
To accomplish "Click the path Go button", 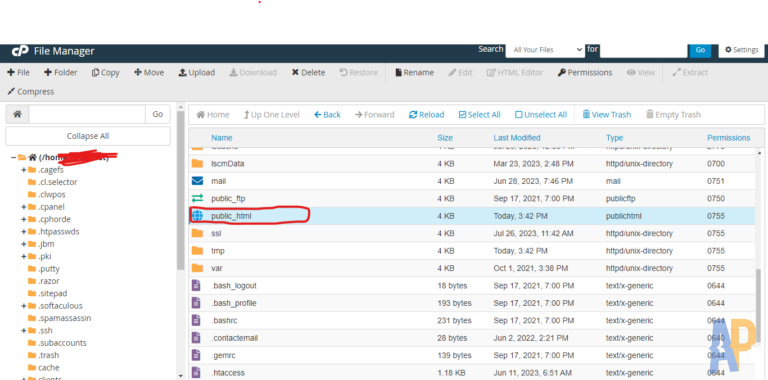I will tap(158, 114).
